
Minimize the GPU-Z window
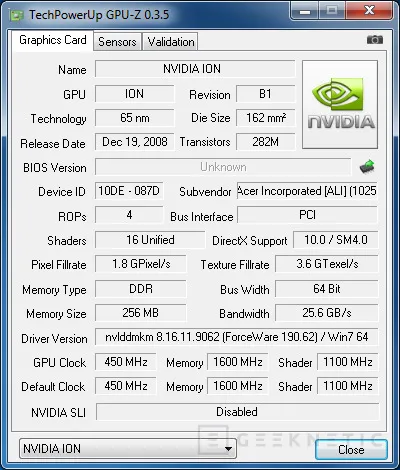pos(305,11)
